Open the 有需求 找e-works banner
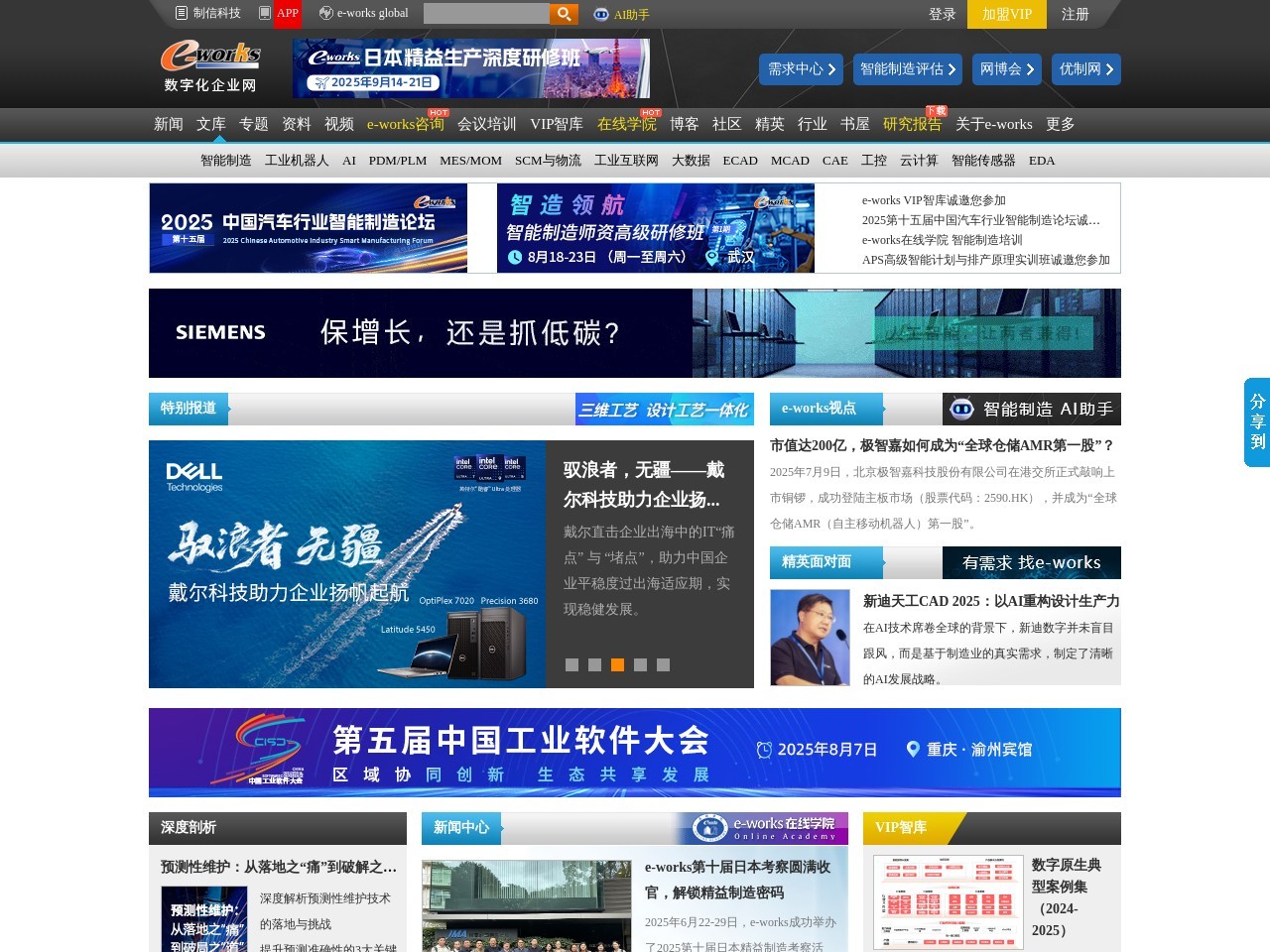 point(1032,562)
